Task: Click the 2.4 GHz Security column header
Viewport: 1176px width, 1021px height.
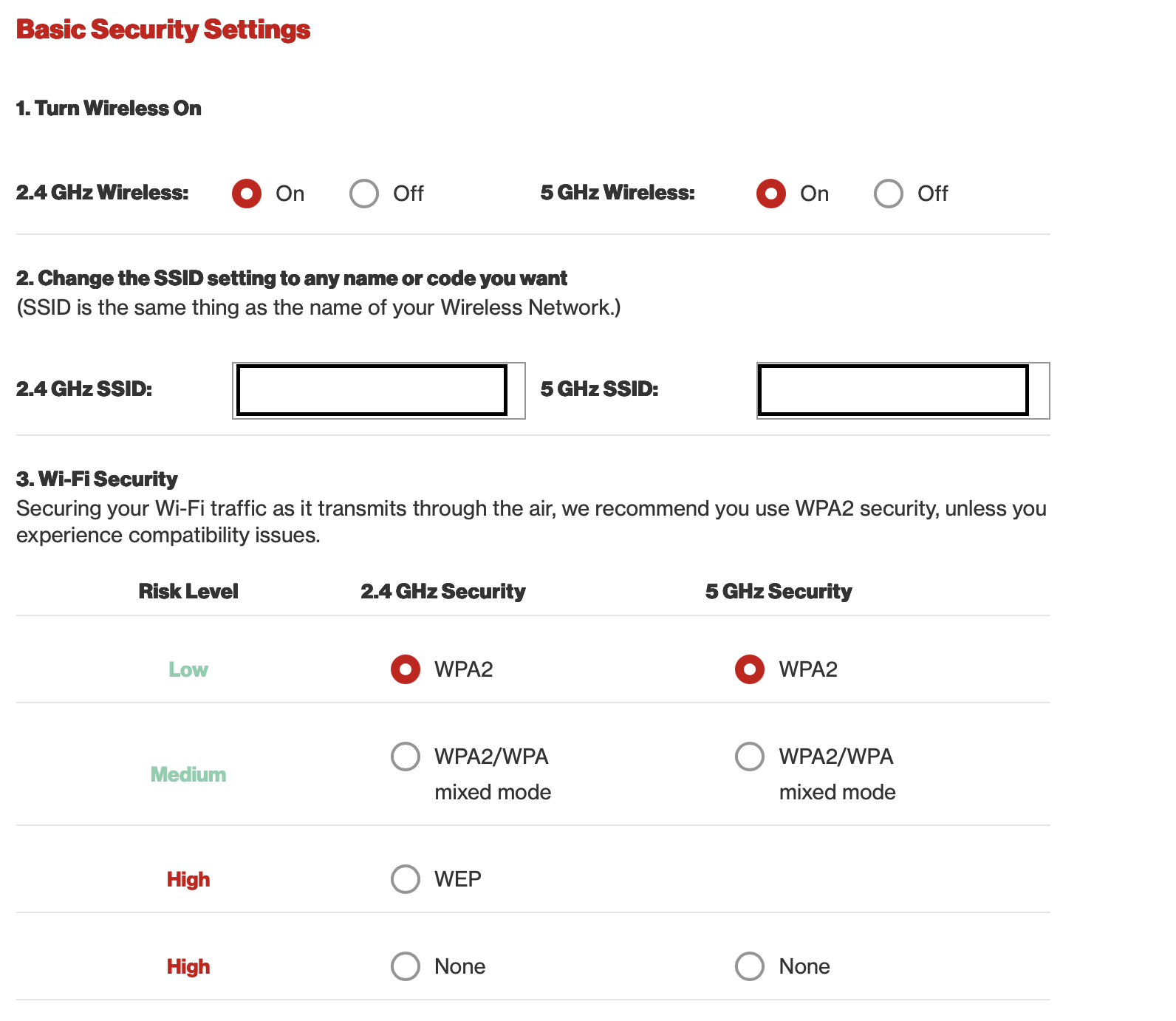Action: click(x=443, y=591)
